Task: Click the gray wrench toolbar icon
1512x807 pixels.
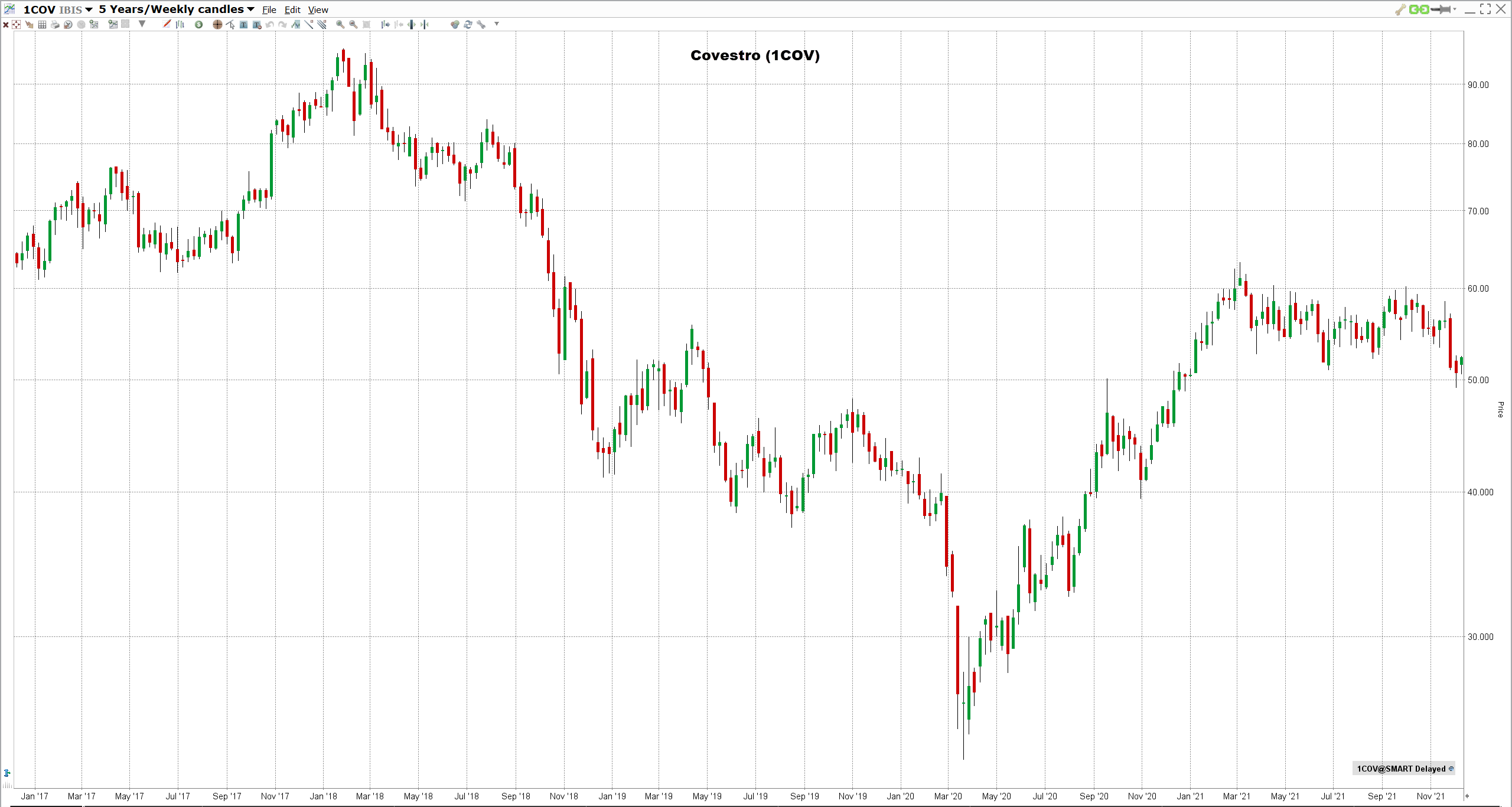Action: [481, 24]
